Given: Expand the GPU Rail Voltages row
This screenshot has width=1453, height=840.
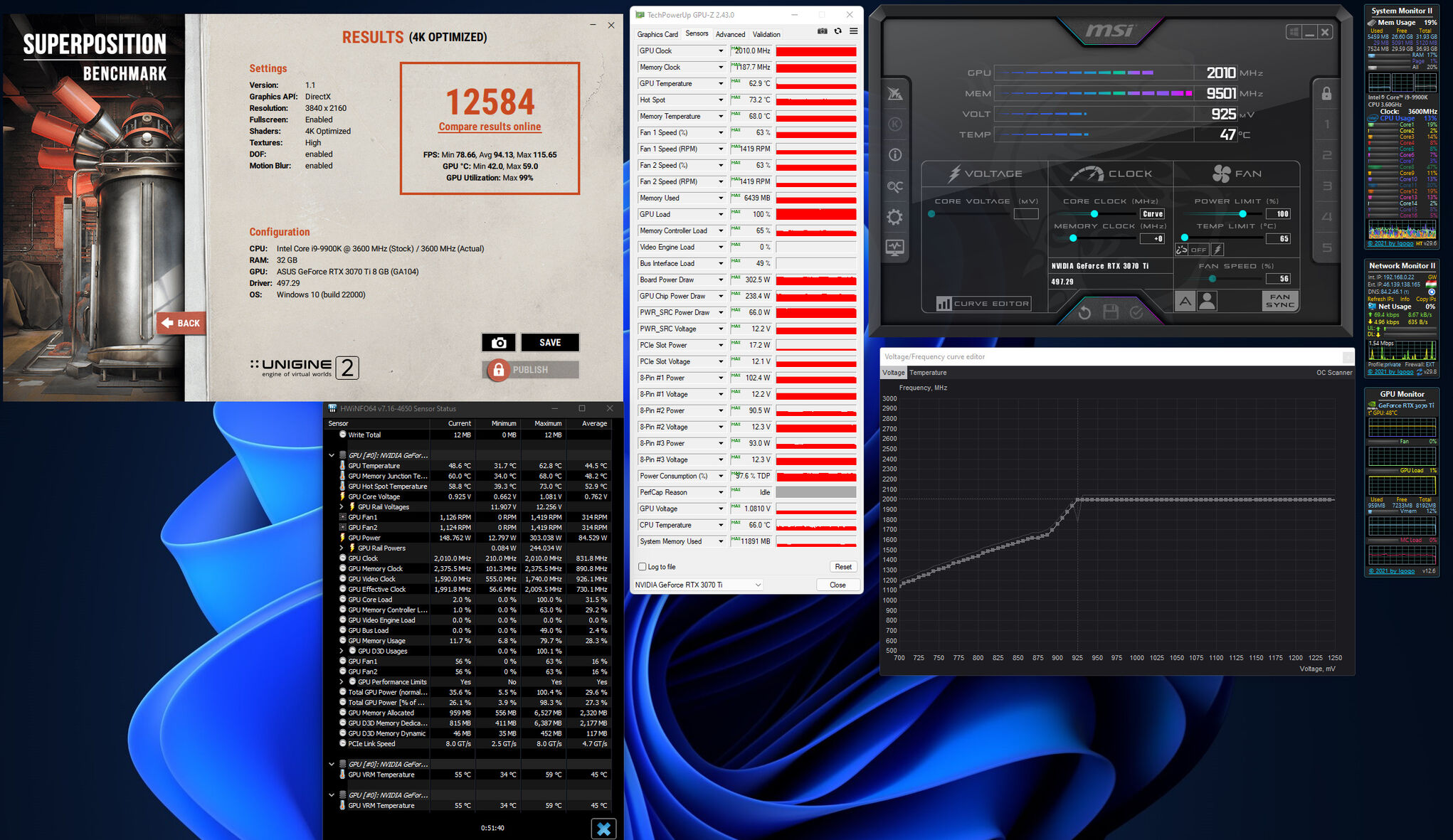Looking at the screenshot, I should (342, 507).
